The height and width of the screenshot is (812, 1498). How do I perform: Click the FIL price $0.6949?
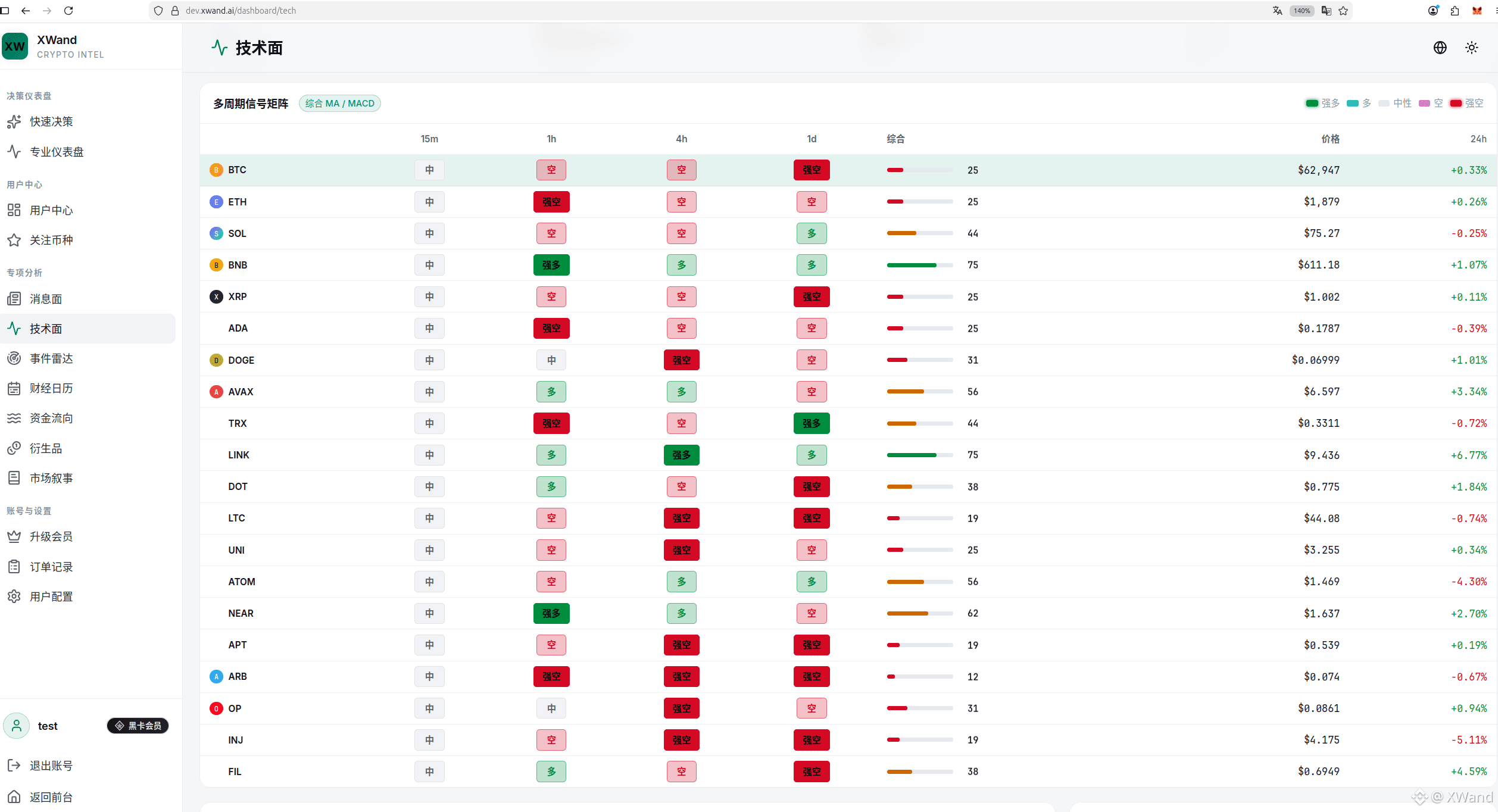[x=1318, y=772]
